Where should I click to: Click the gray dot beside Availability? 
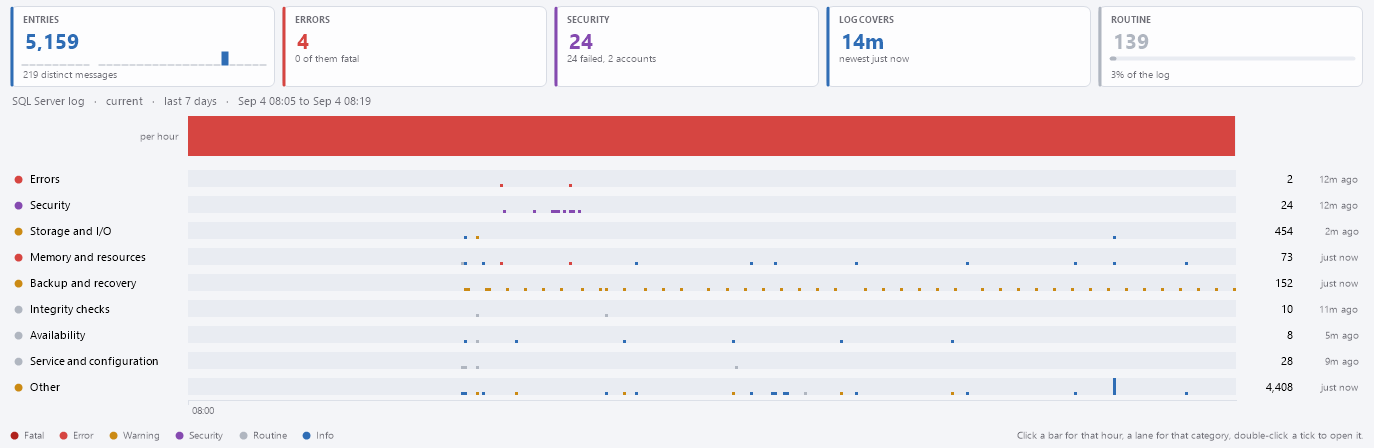(18, 336)
